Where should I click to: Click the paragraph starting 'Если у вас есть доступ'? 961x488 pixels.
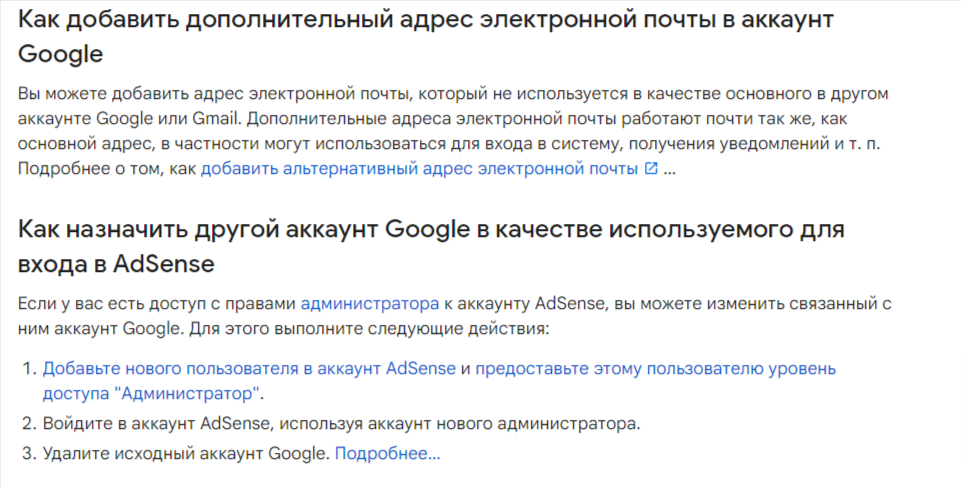pyautogui.click(x=454, y=316)
